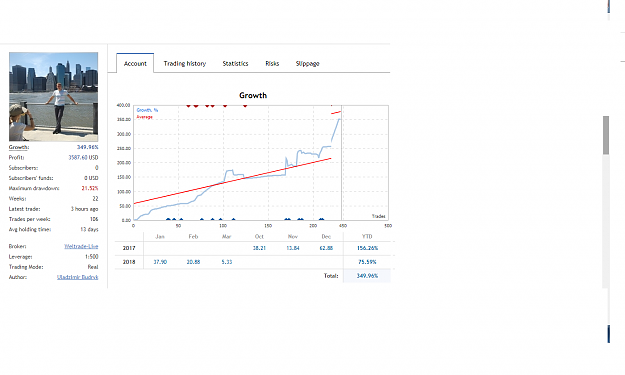Select the 2017 YTD value 156.26%
Viewport: 625px width, 375px height.
coord(367,248)
